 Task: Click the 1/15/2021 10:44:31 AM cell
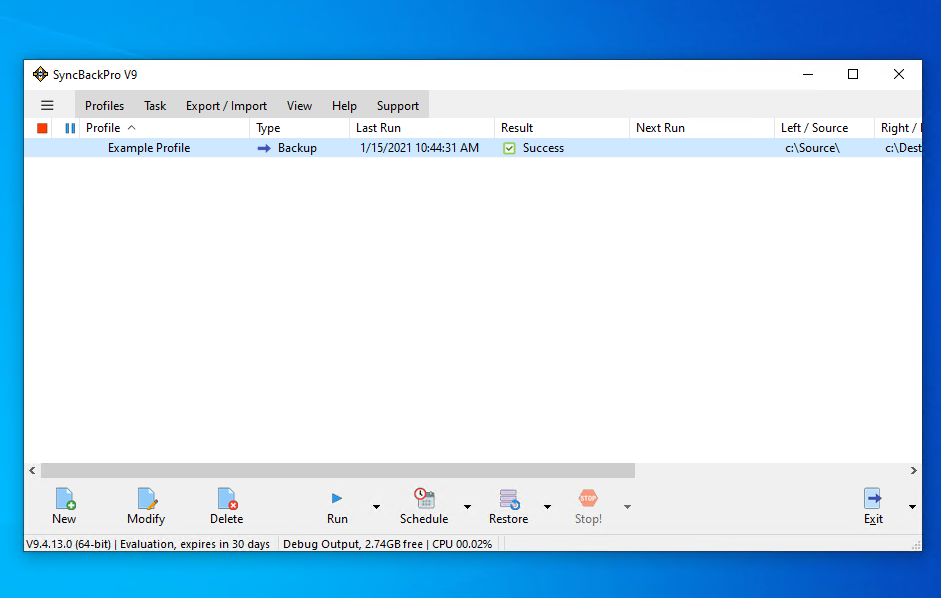pos(419,148)
